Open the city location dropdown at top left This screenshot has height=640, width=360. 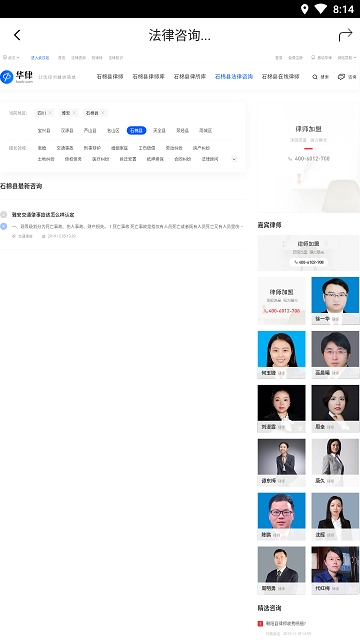pos(11,58)
